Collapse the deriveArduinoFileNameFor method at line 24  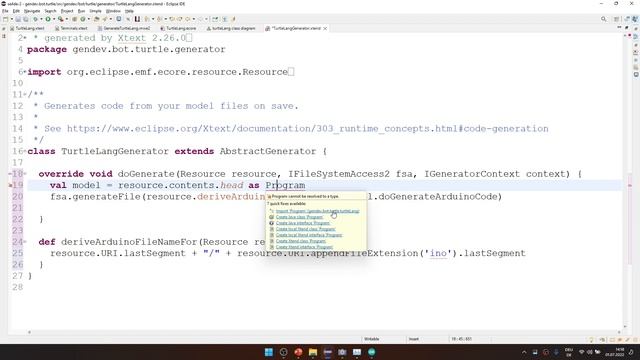[25, 242]
